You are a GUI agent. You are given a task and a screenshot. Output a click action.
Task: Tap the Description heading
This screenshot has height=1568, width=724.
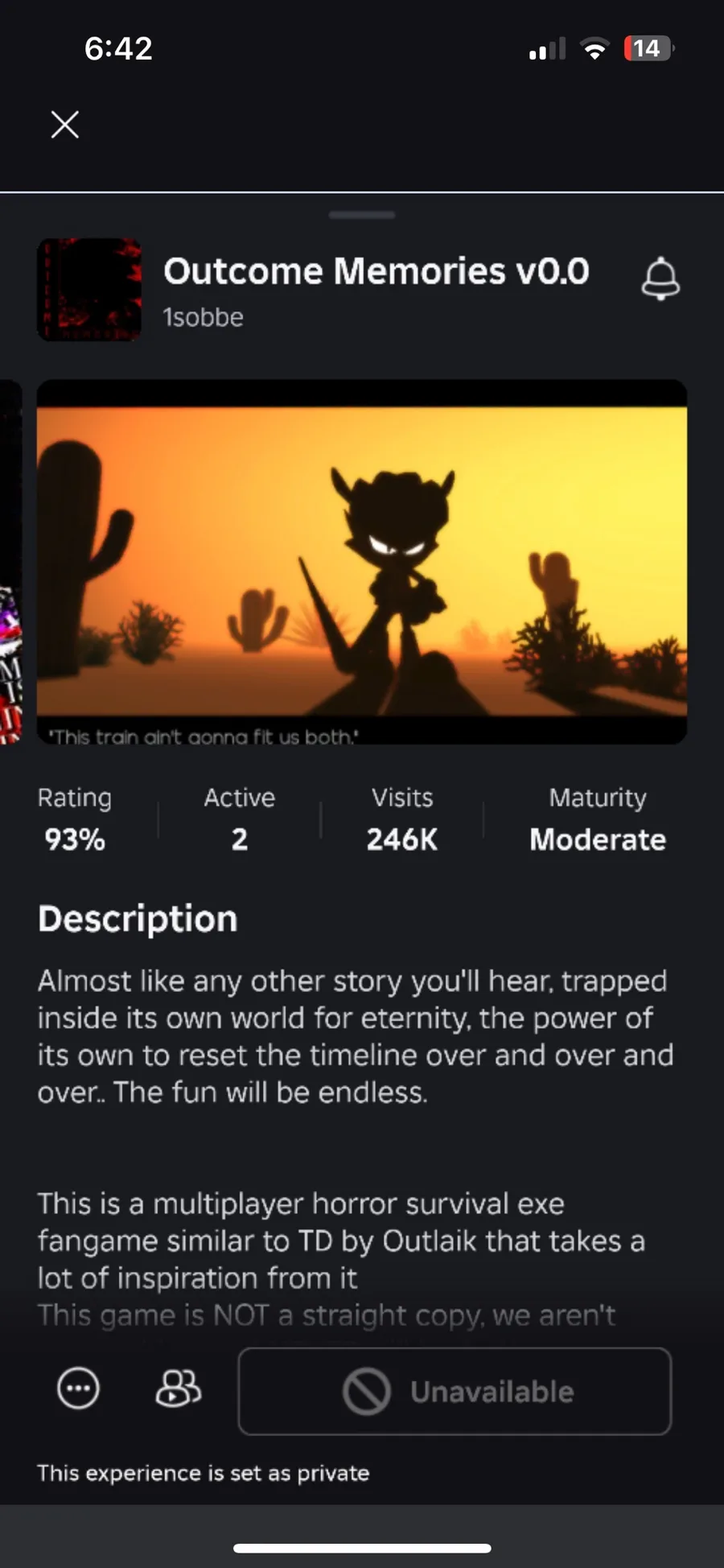[138, 918]
